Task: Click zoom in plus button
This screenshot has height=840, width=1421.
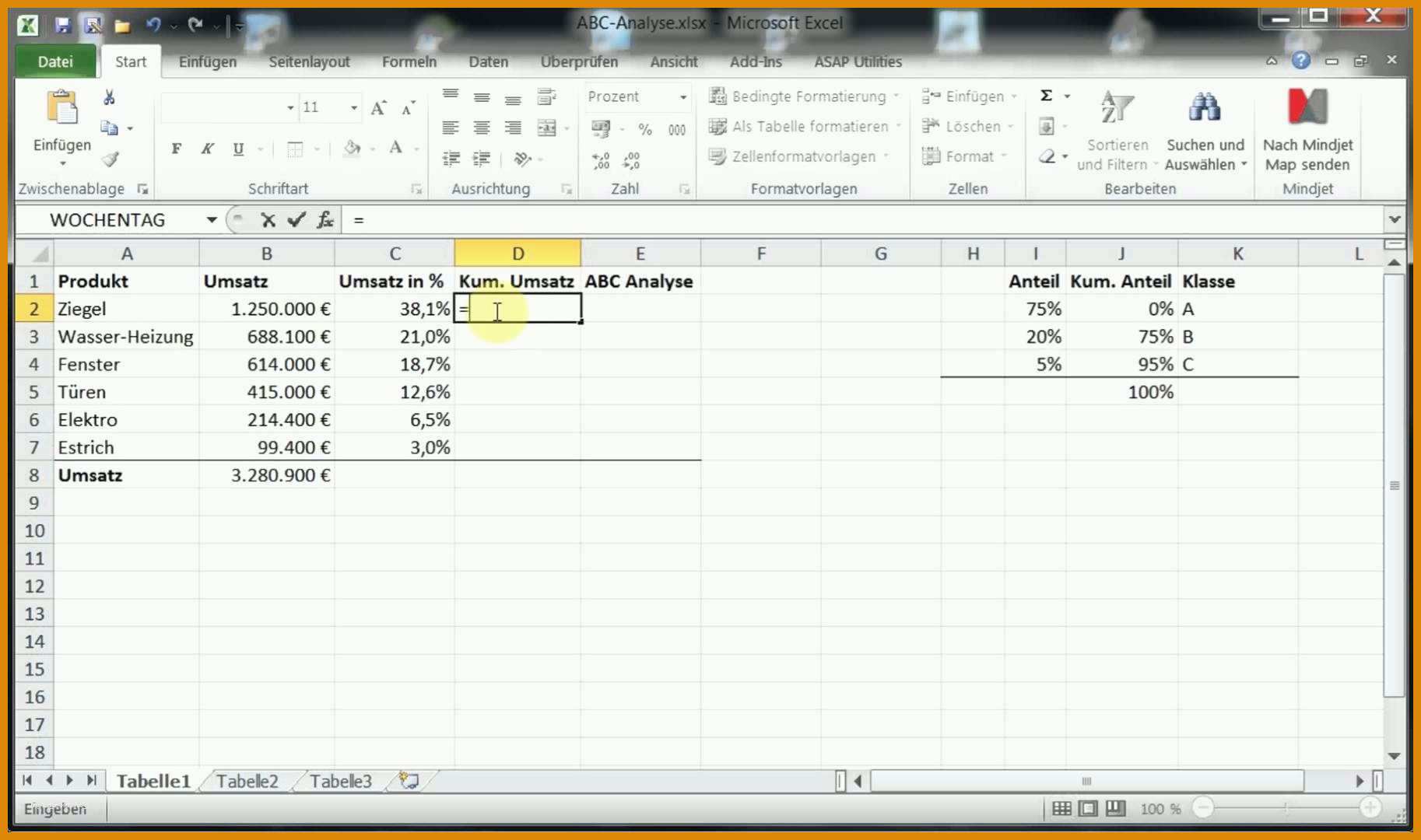Action: [x=1370, y=809]
